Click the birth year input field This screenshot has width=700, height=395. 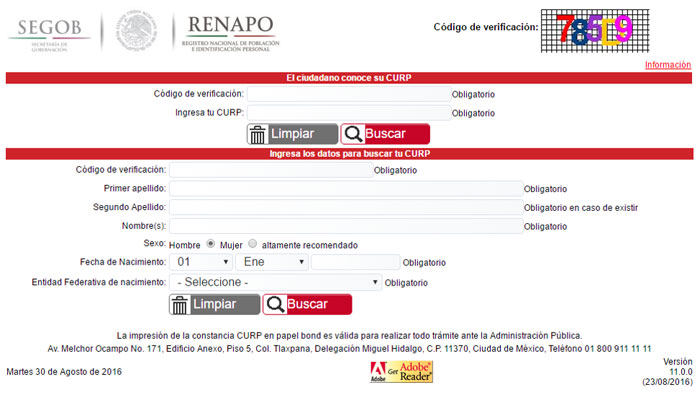355,262
